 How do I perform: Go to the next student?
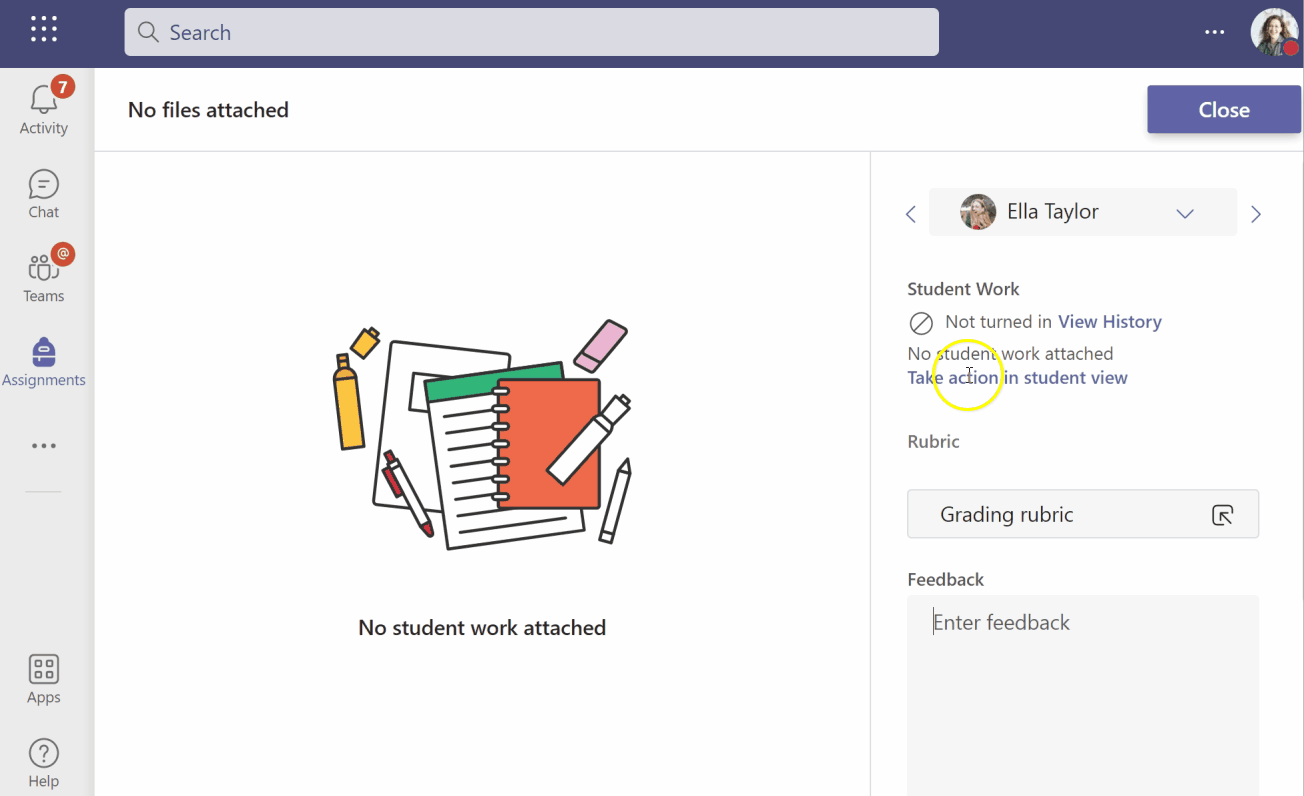tap(1256, 213)
